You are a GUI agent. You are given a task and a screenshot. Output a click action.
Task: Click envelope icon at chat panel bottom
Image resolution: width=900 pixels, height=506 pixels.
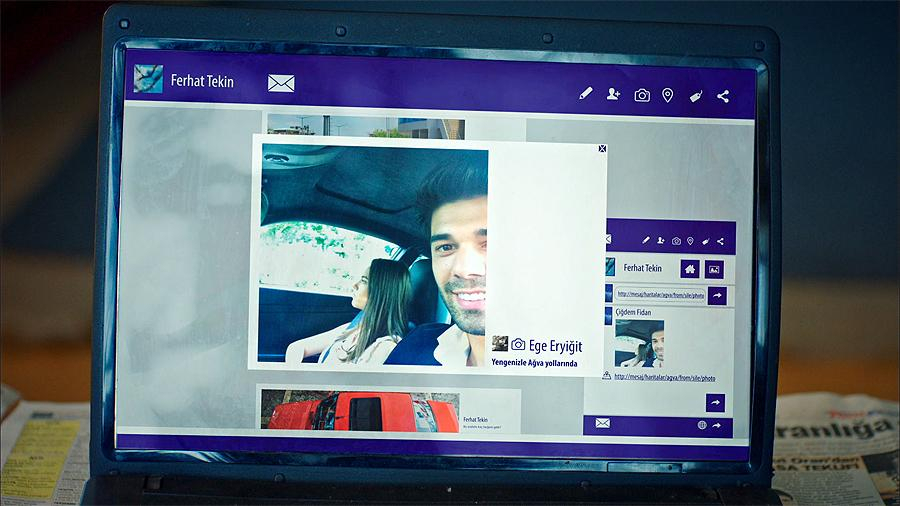[x=602, y=423]
